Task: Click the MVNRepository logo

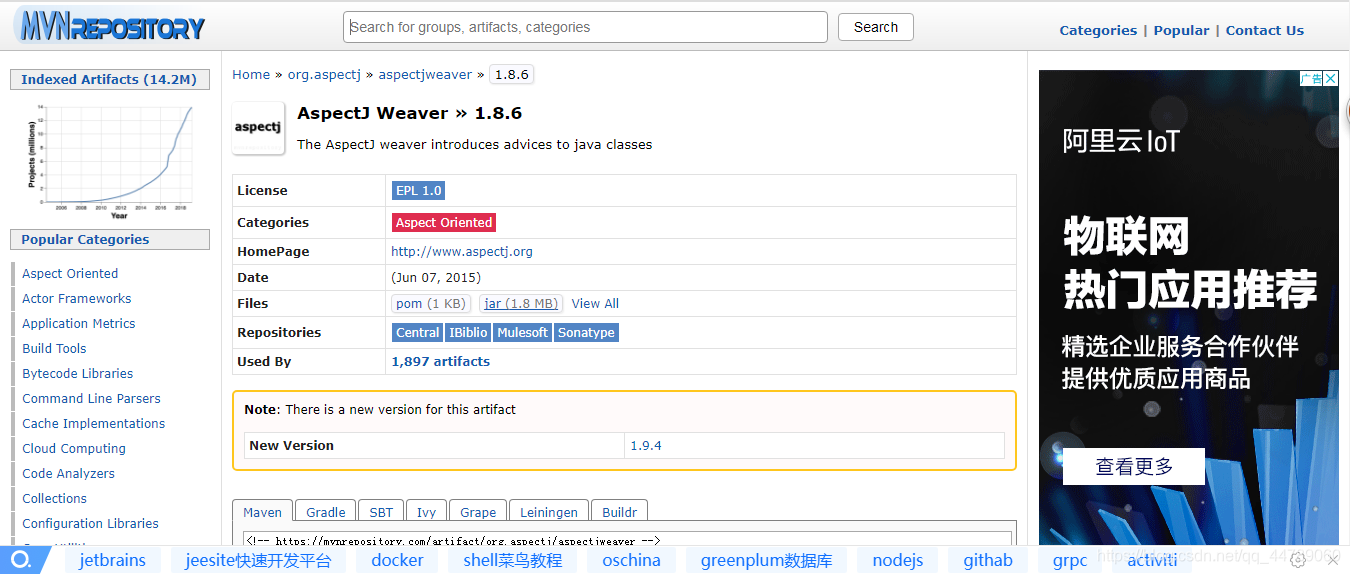Action: click(x=109, y=26)
